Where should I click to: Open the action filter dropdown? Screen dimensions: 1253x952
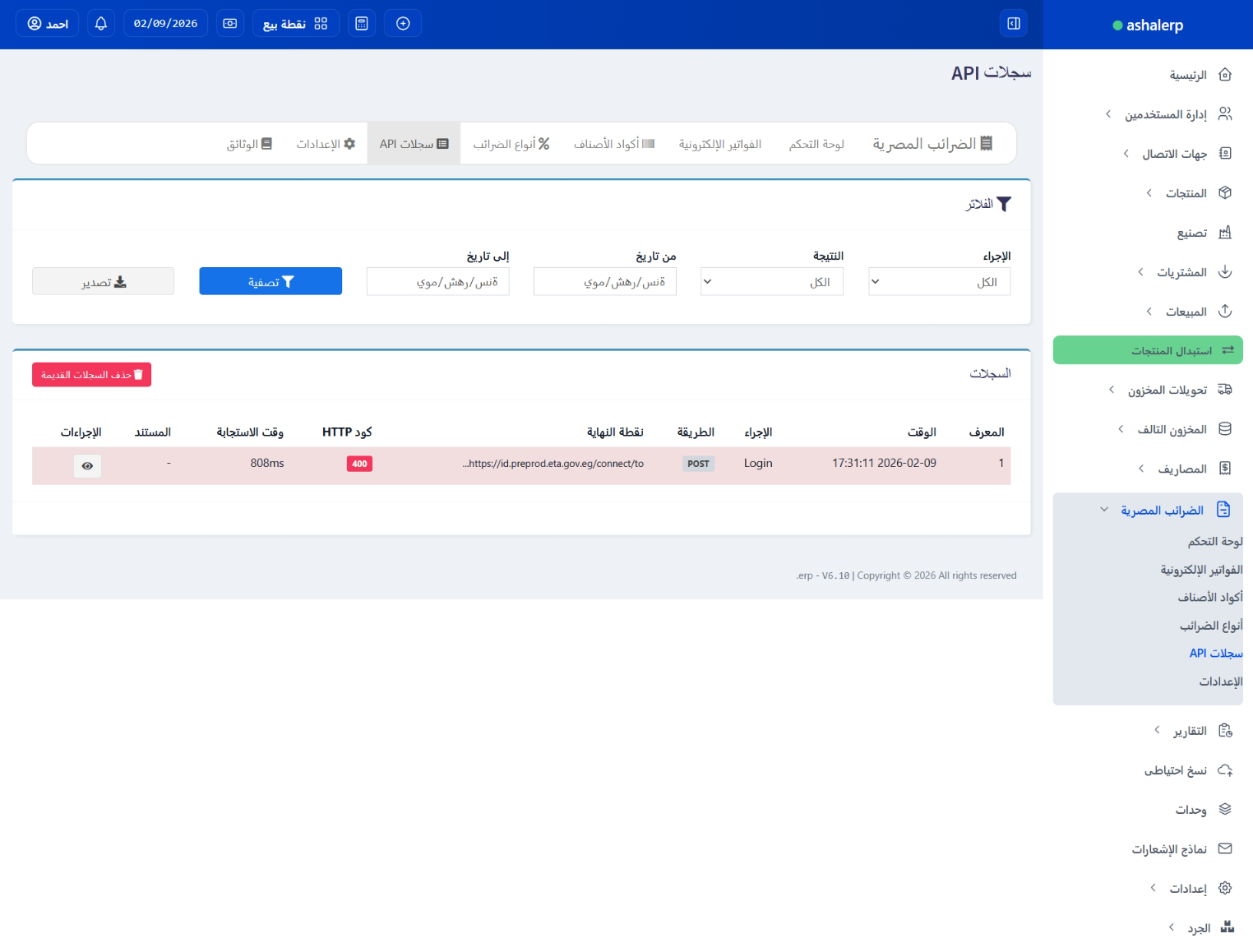click(x=939, y=282)
